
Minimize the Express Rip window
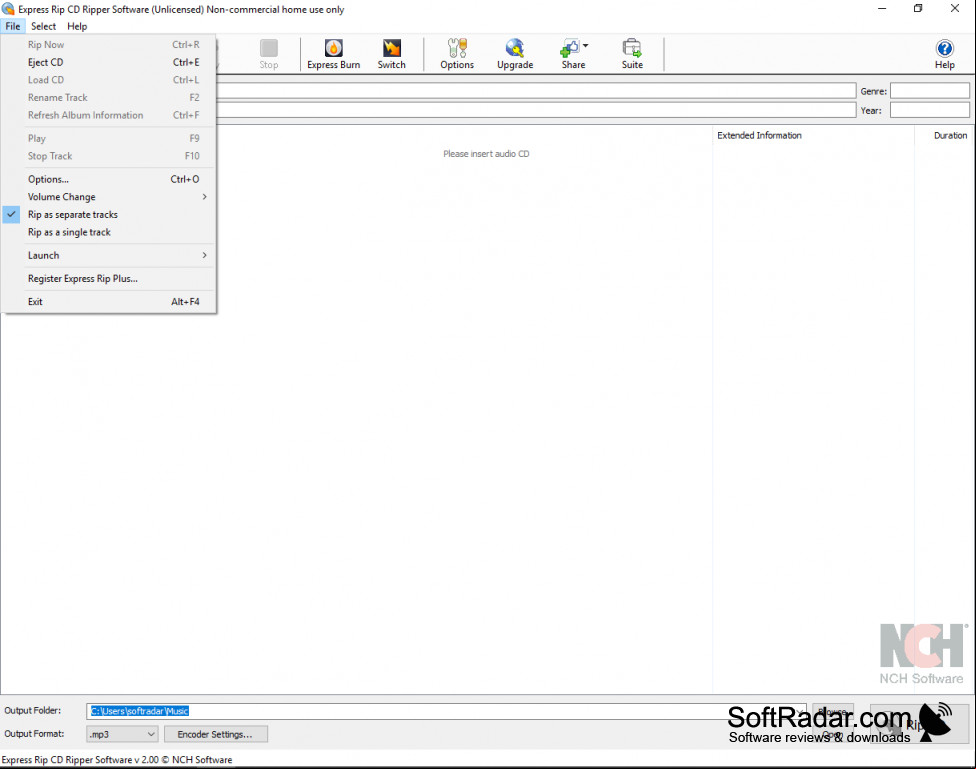click(882, 9)
